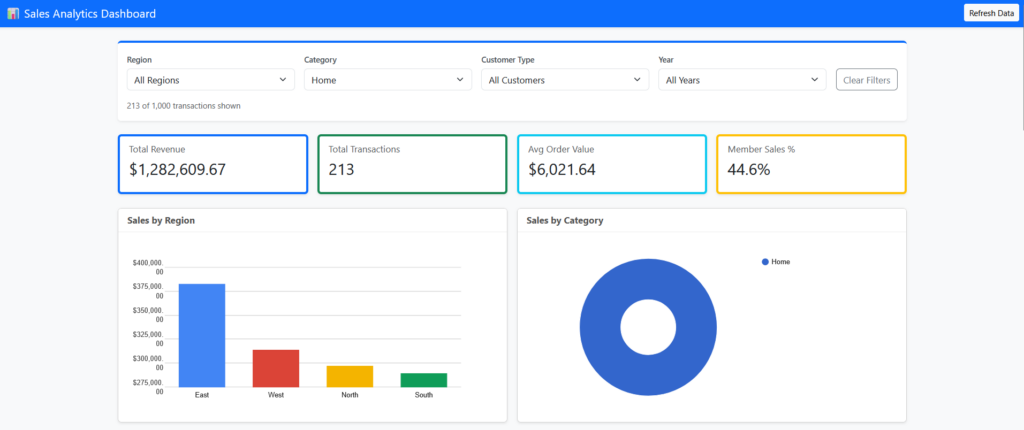The height and width of the screenshot is (430, 1024).
Task: Click the yellow North bar in chart
Action: tap(349, 376)
